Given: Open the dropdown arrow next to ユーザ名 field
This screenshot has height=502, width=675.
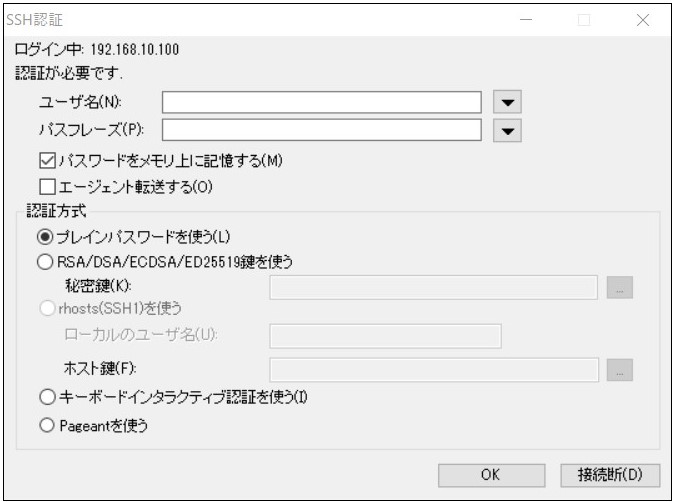Looking at the screenshot, I should pyautogui.click(x=507, y=102).
